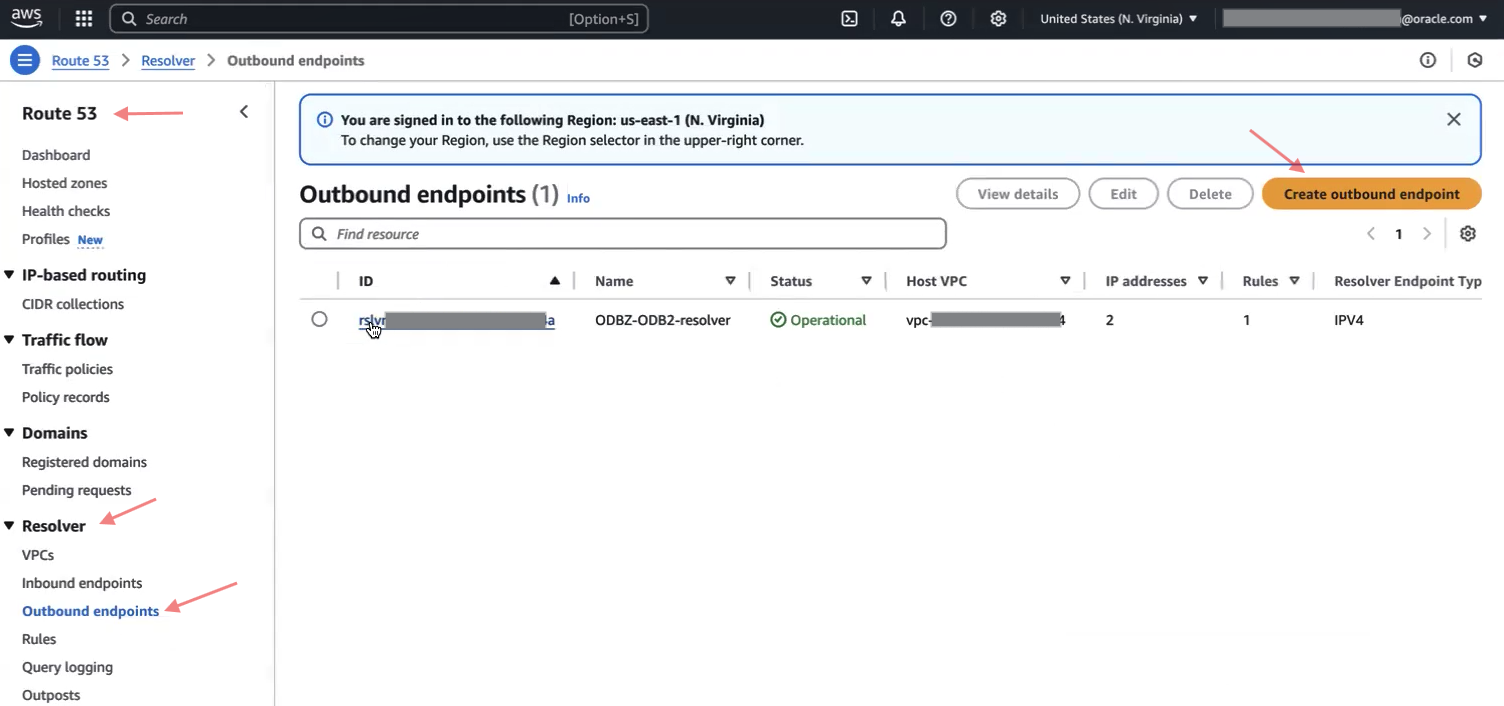Open the resolver endpoint ID link
This screenshot has height=706, width=1504.
pyautogui.click(x=457, y=320)
